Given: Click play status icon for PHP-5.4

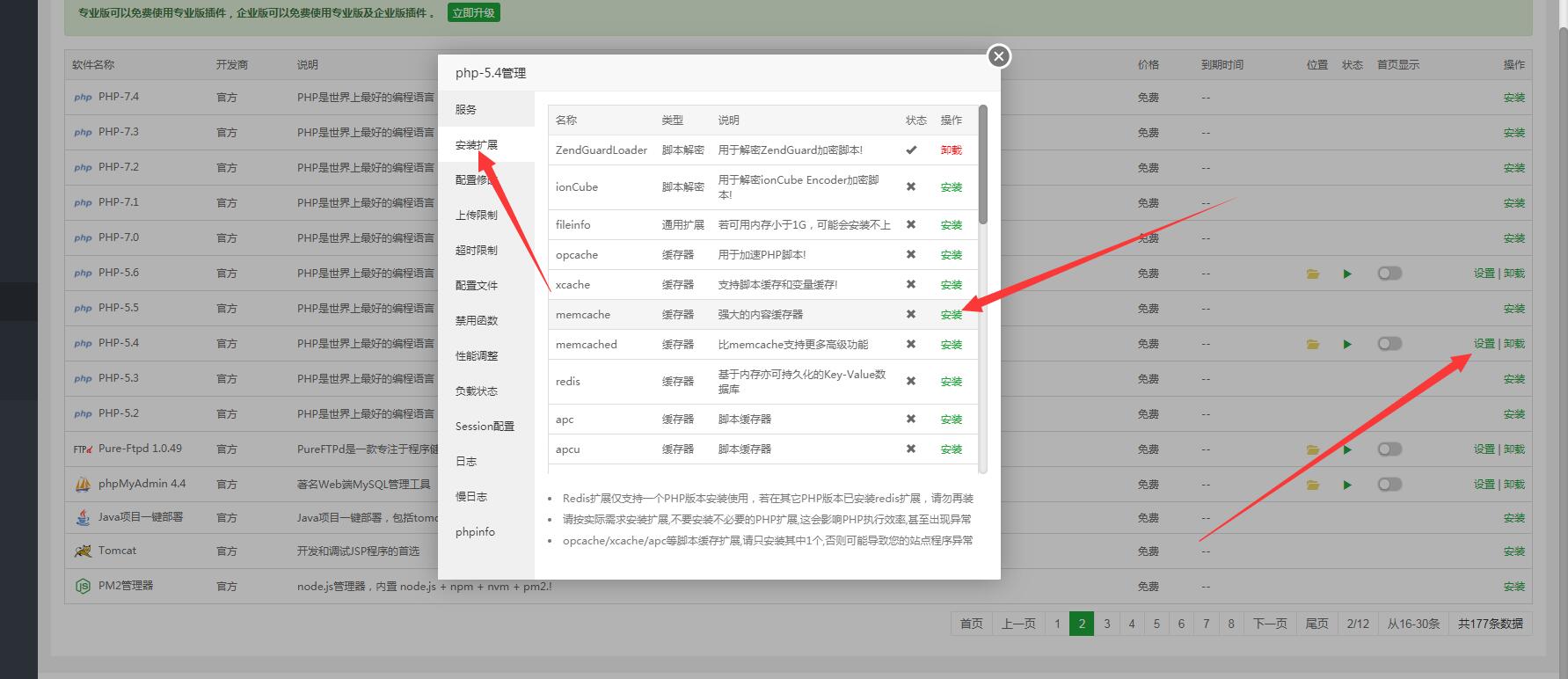Looking at the screenshot, I should [x=1347, y=344].
